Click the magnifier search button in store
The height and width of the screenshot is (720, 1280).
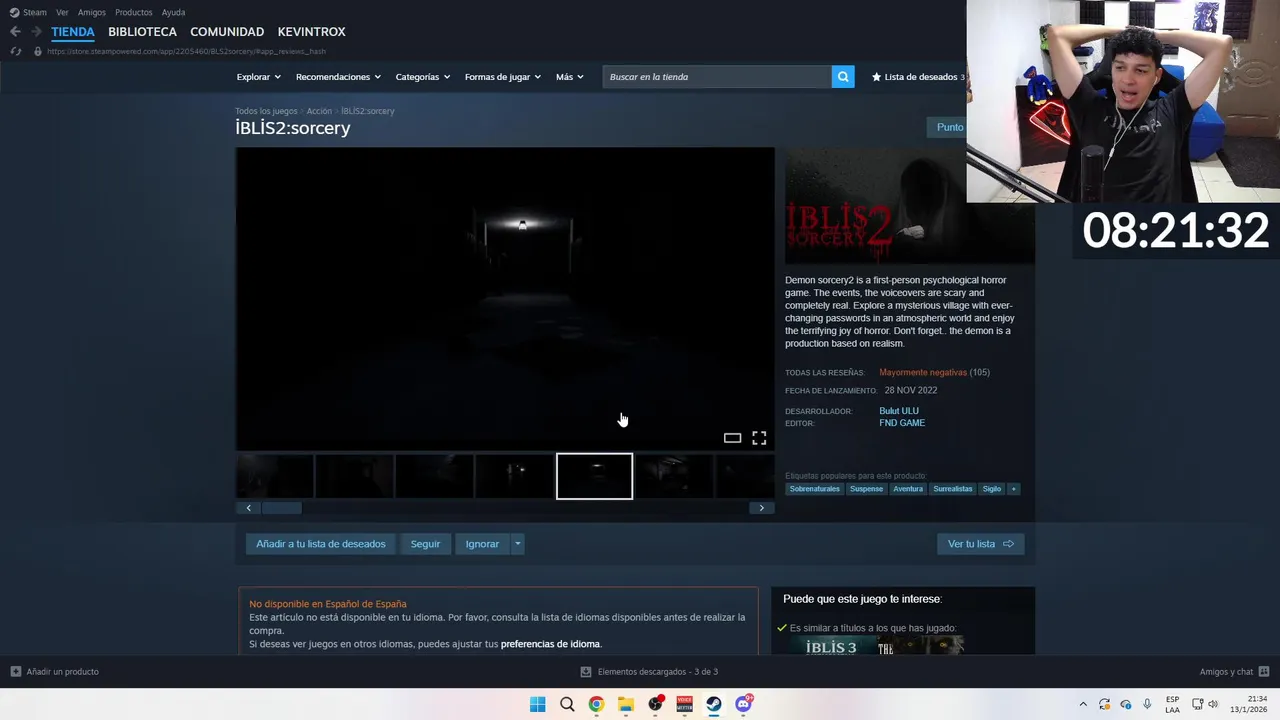point(843,77)
